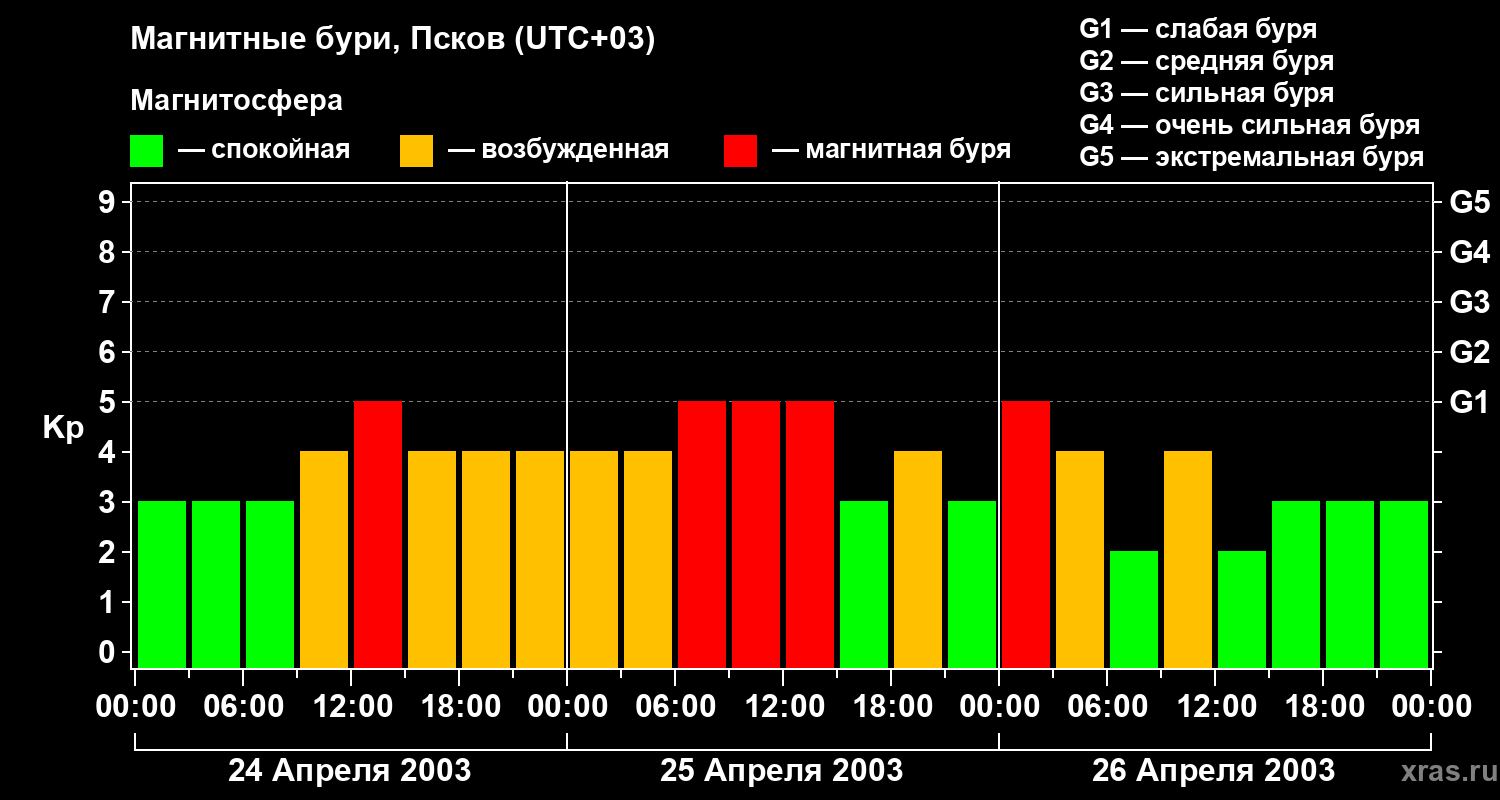Click the "Магнитные бури, Псков" chart title
Image resolution: width=1500 pixels, height=800 pixels.
[392, 40]
